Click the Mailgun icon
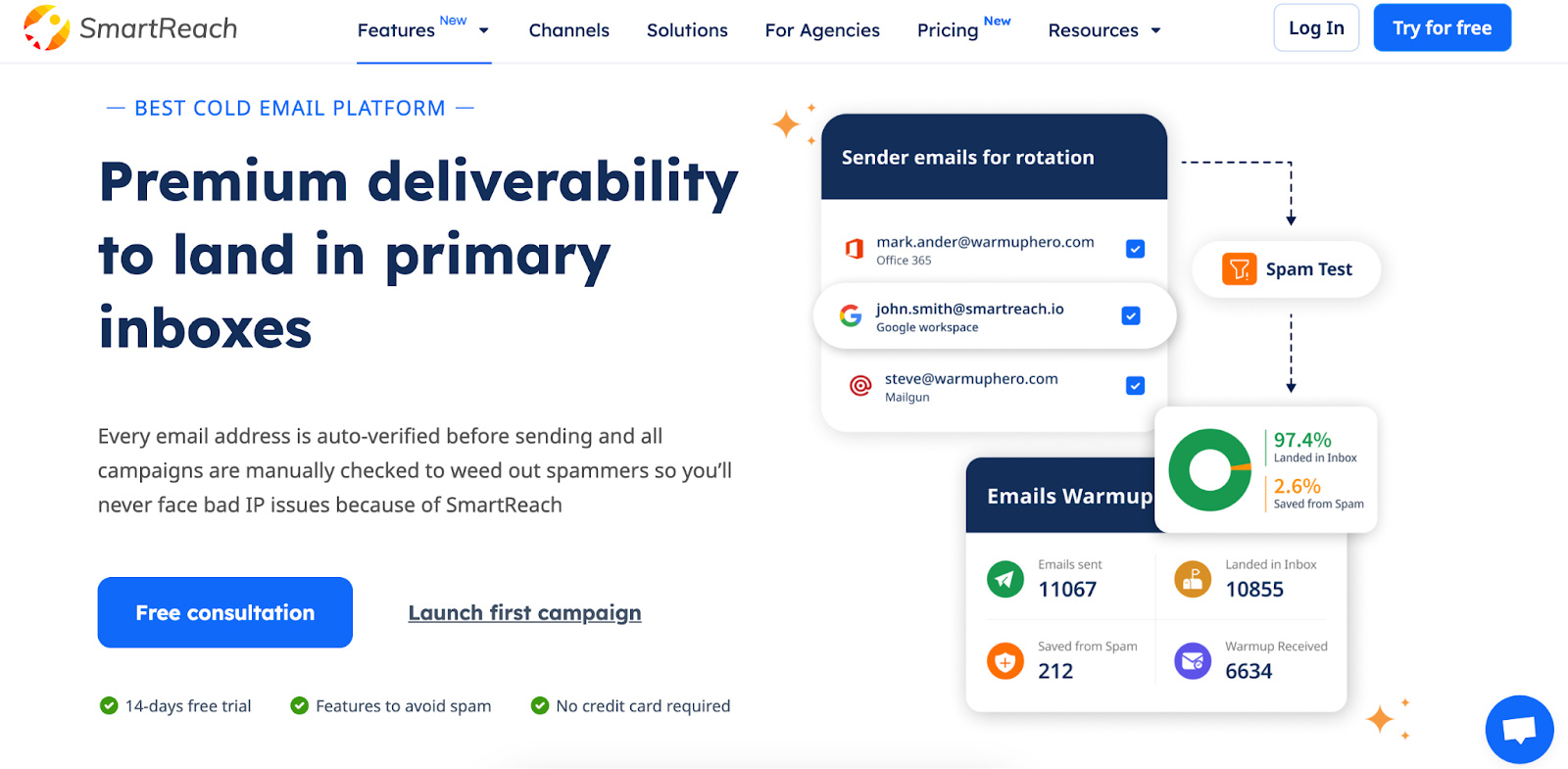This screenshot has width=1568, height=769. pyautogui.click(x=860, y=386)
